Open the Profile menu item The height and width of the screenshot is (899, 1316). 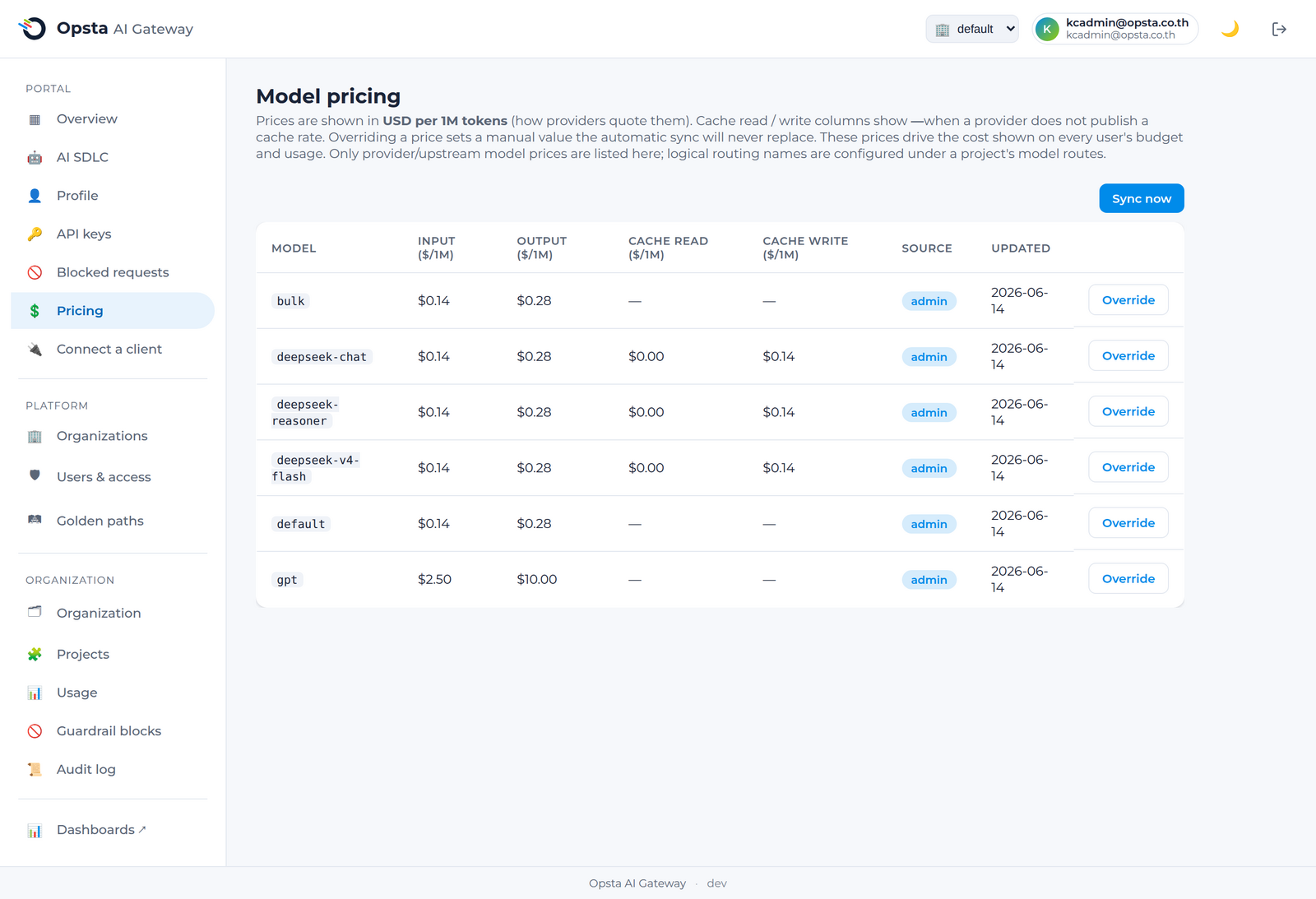coord(113,196)
